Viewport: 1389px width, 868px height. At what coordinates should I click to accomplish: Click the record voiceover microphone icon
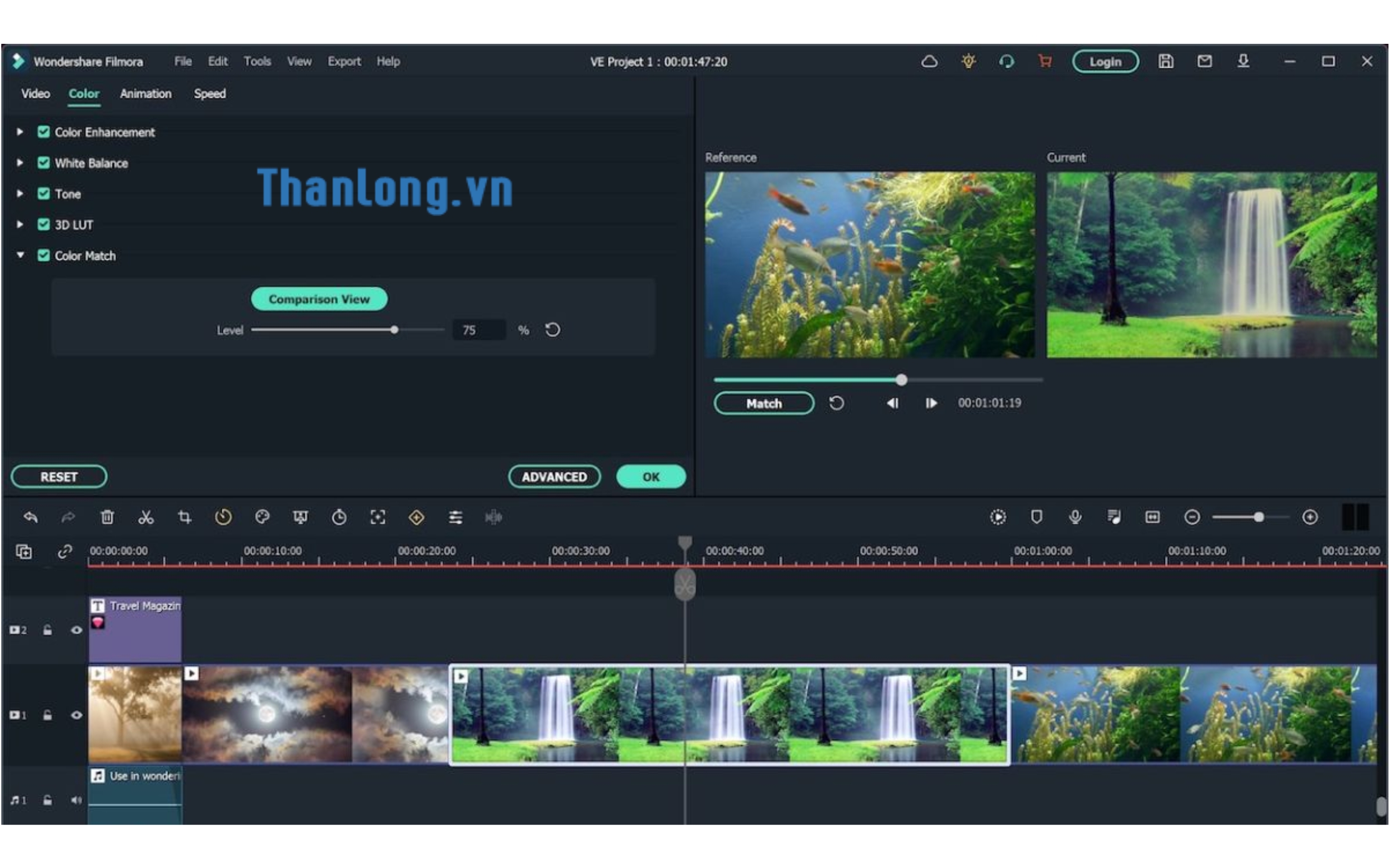[x=1075, y=517]
